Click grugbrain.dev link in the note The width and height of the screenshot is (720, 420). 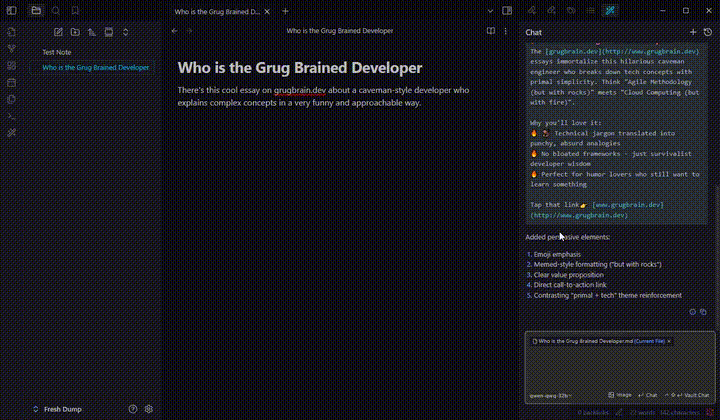(300, 90)
